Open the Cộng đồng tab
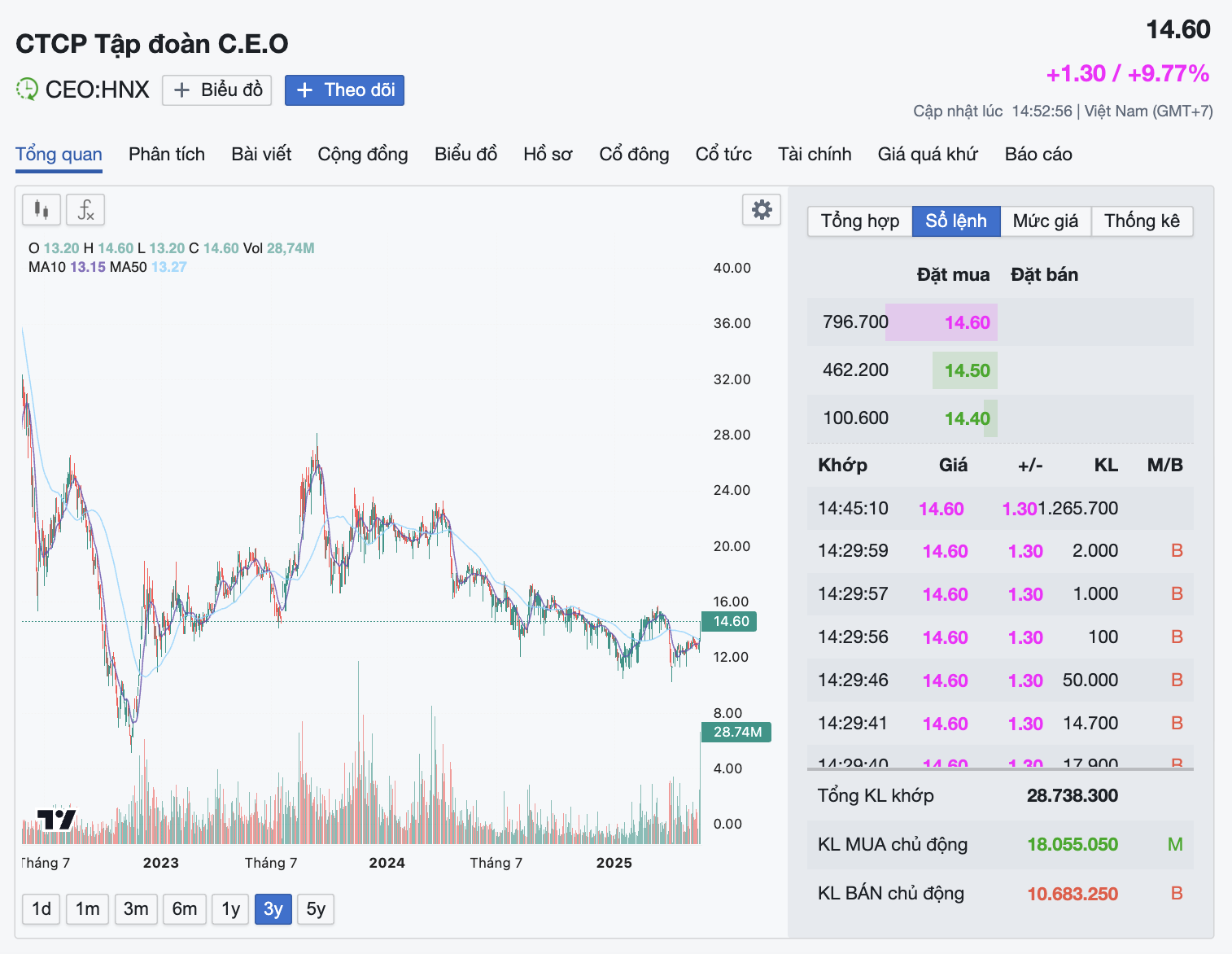Viewport: 1232px width, 954px height. 363,154
